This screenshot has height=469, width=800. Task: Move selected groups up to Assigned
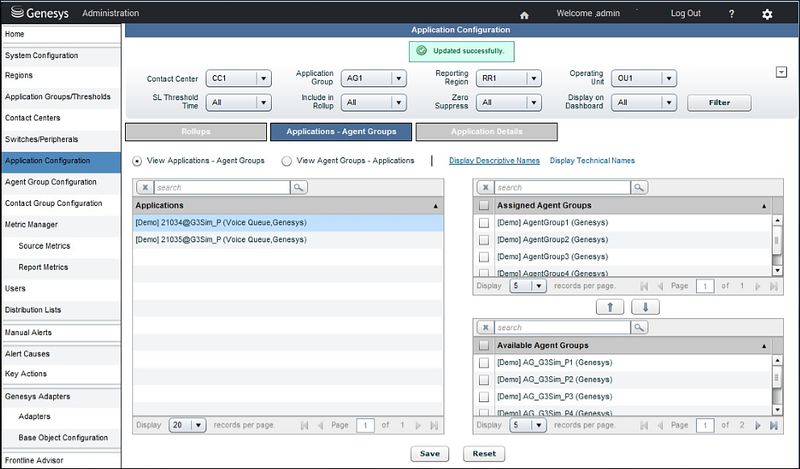pyautogui.click(x=610, y=307)
